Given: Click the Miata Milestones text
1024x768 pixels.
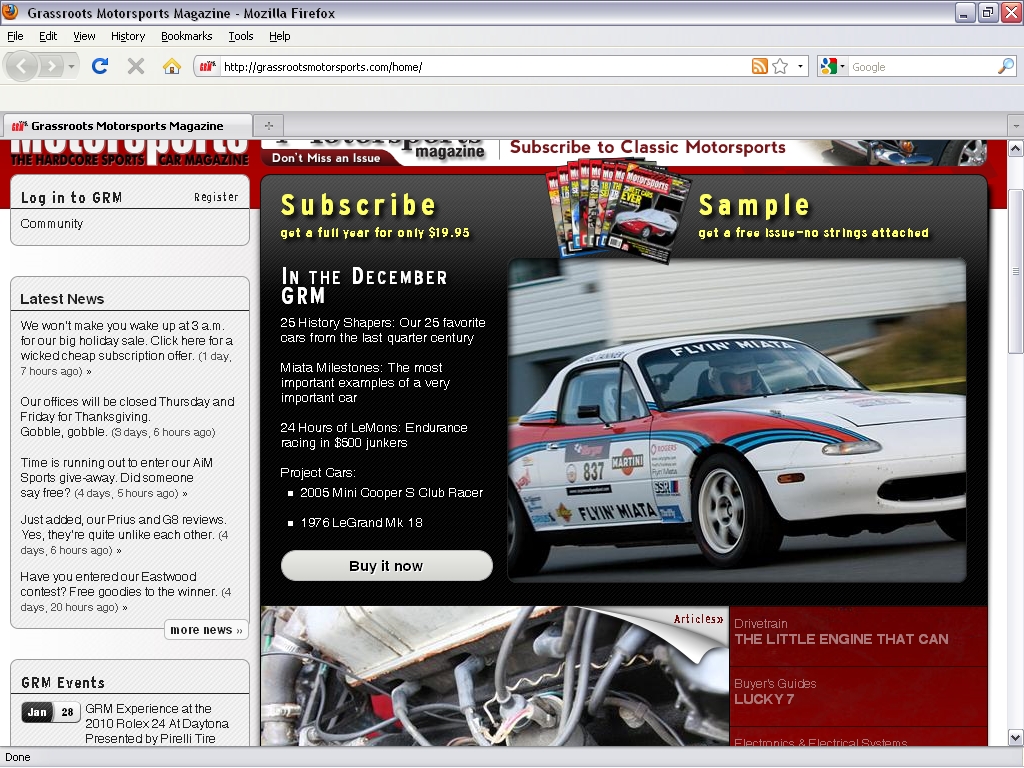Looking at the screenshot, I should [365, 383].
